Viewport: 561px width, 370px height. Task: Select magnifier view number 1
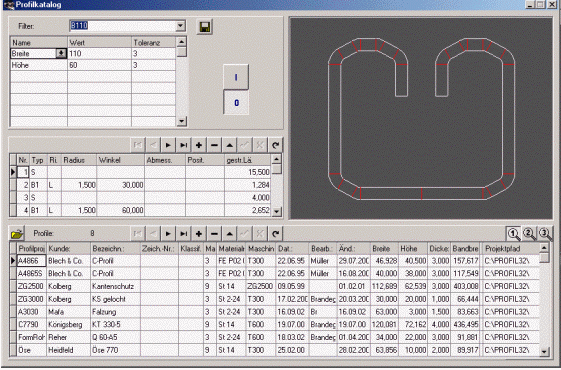[x=513, y=234]
